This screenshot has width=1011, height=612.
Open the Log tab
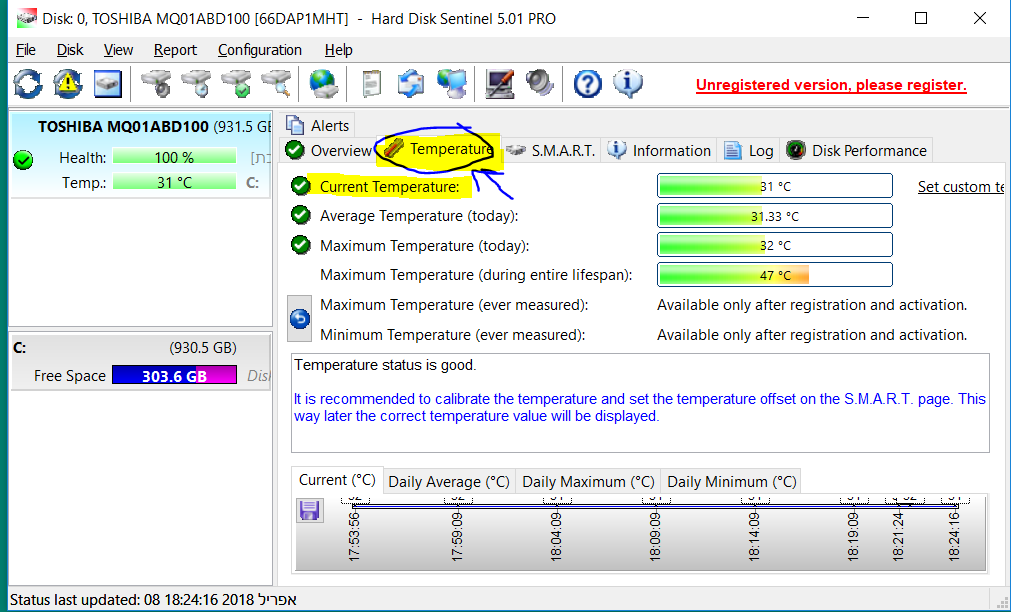[749, 150]
